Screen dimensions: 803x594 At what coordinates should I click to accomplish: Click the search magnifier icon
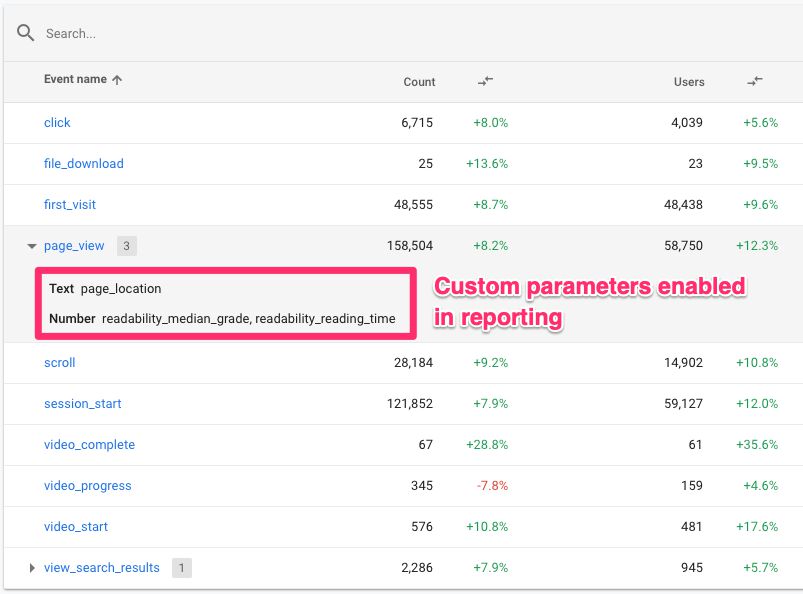[x=25, y=33]
